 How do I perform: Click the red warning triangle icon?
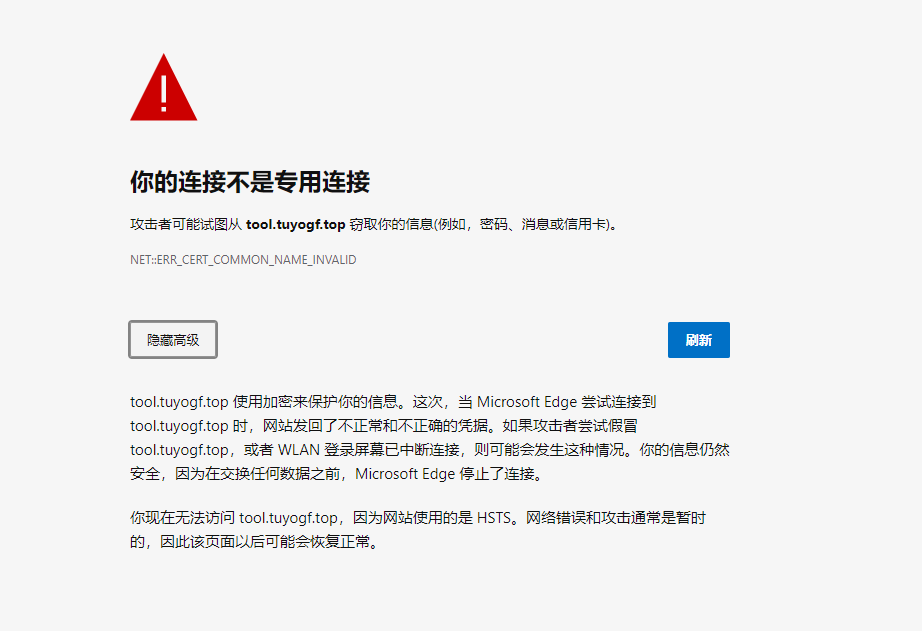[x=163, y=88]
